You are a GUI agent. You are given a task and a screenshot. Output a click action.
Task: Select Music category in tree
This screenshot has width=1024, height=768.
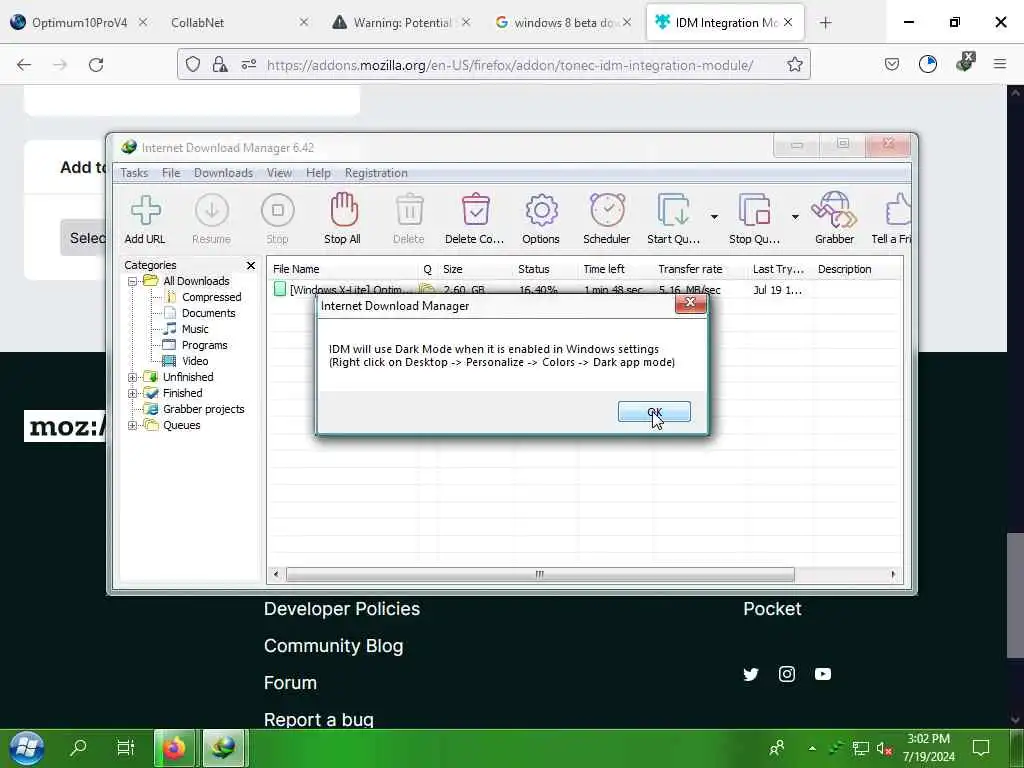[x=195, y=329]
